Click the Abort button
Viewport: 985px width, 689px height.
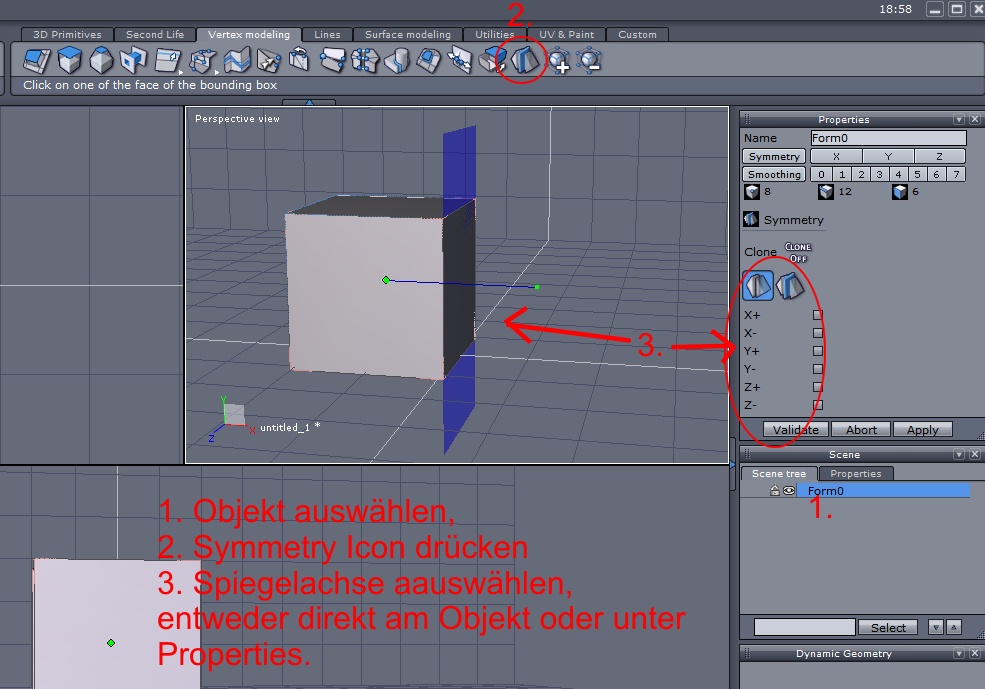[861, 430]
